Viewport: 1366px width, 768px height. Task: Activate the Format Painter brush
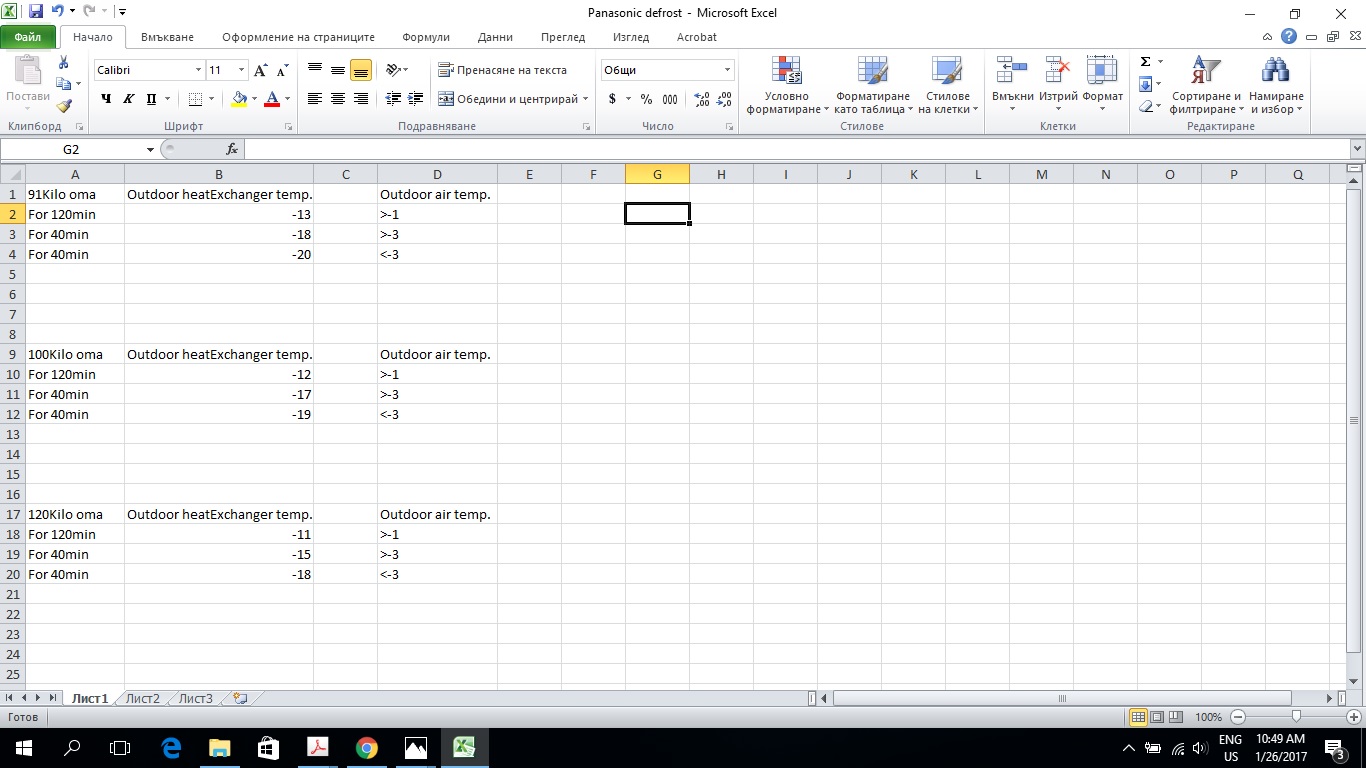[x=64, y=105]
